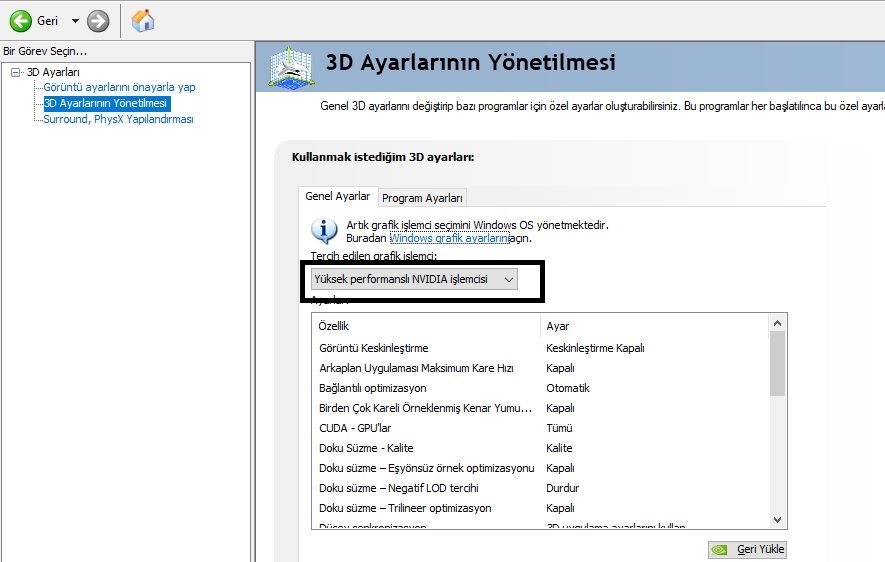Select the Görüntü Keskinleştirme row

coord(540,348)
